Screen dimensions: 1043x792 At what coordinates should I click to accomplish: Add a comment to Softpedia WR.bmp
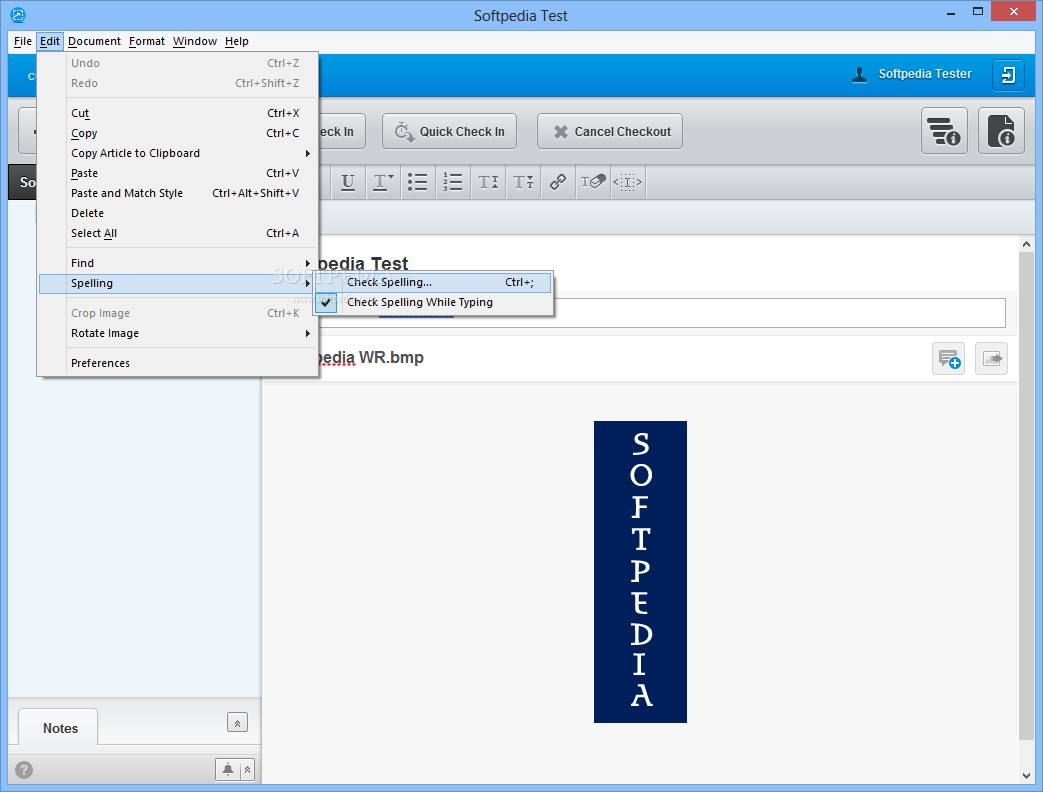pos(949,359)
